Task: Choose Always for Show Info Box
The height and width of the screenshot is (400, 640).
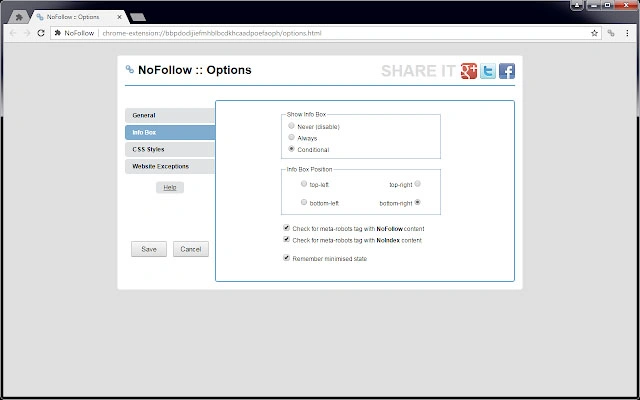Action: coord(291,138)
